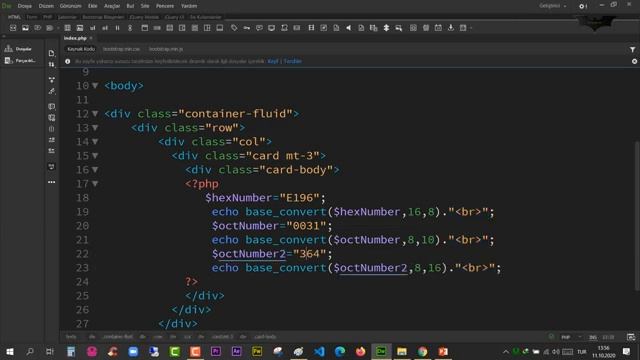Screen dimensions: 640x360
Task: Open Microsoft Edge from the taskbar
Action: tap(340, 351)
